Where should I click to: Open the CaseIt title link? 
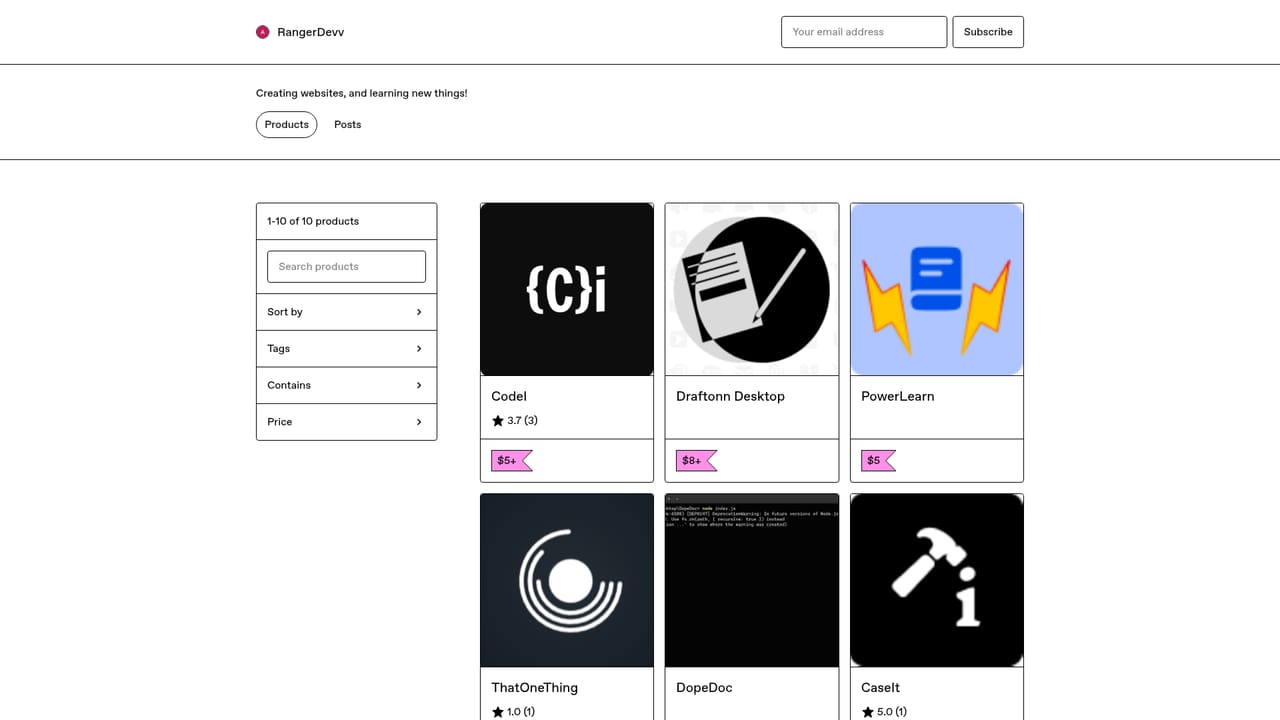pyautogui.click(x=881, y=688)
